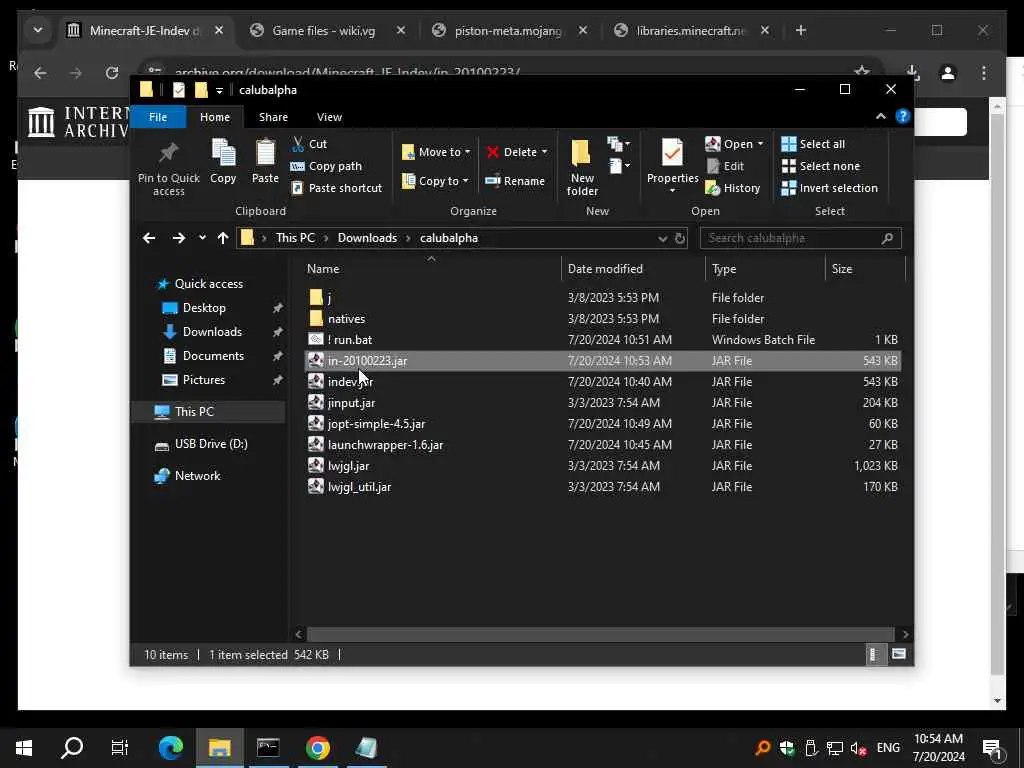Open Microsoft Edge from the taskbar
The width and height of the screenshot is (1024, 768).
point(171,748)
